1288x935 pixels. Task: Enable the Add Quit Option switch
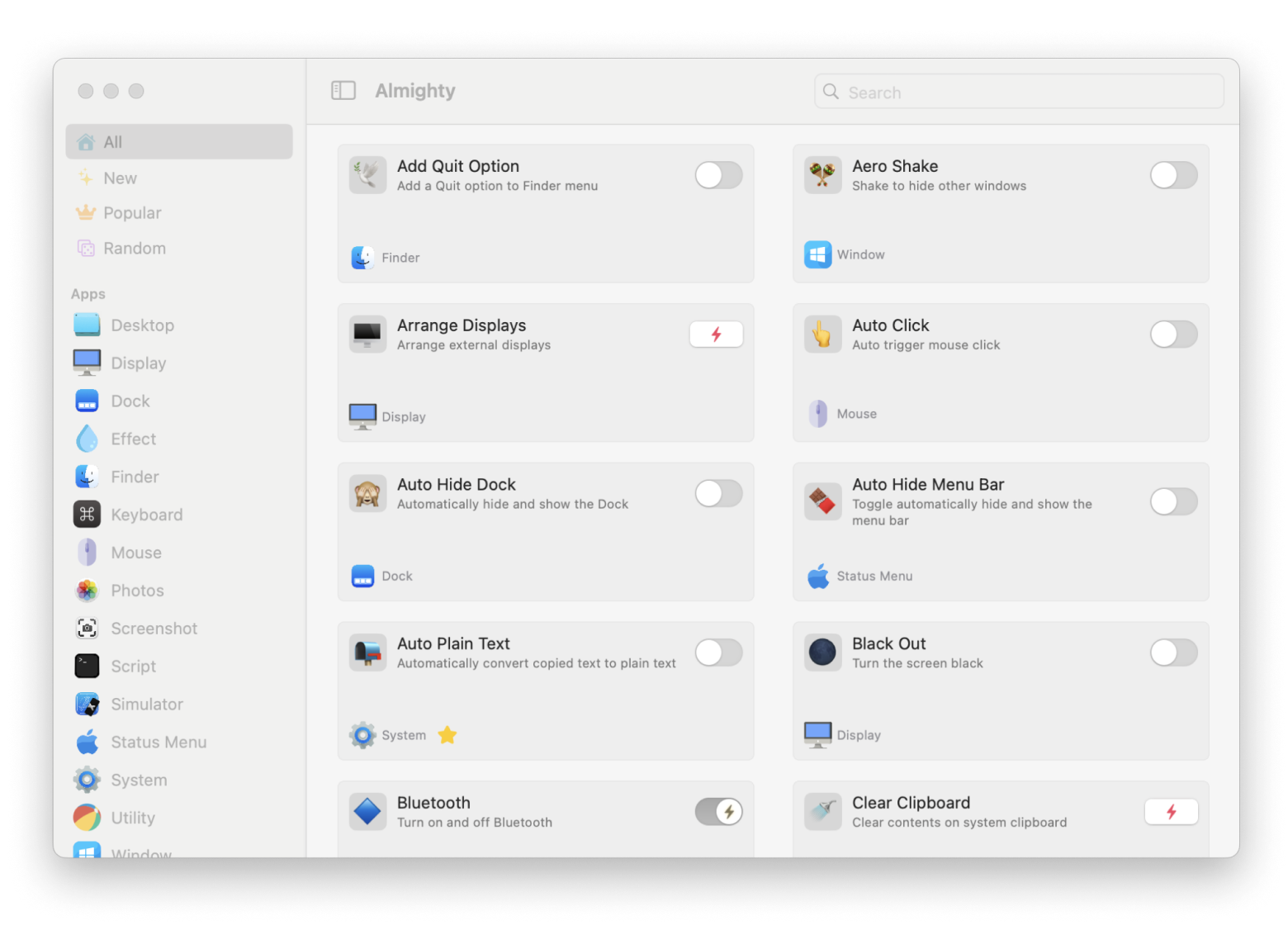[718, 175]
